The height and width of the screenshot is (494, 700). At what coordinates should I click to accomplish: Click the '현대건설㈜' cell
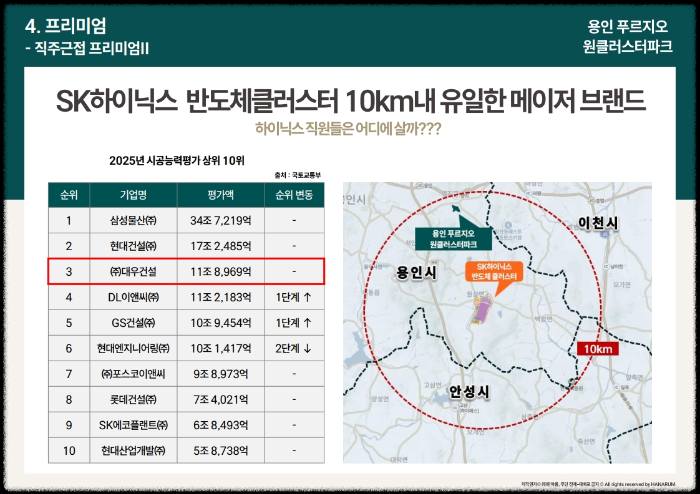coord(133,246)
